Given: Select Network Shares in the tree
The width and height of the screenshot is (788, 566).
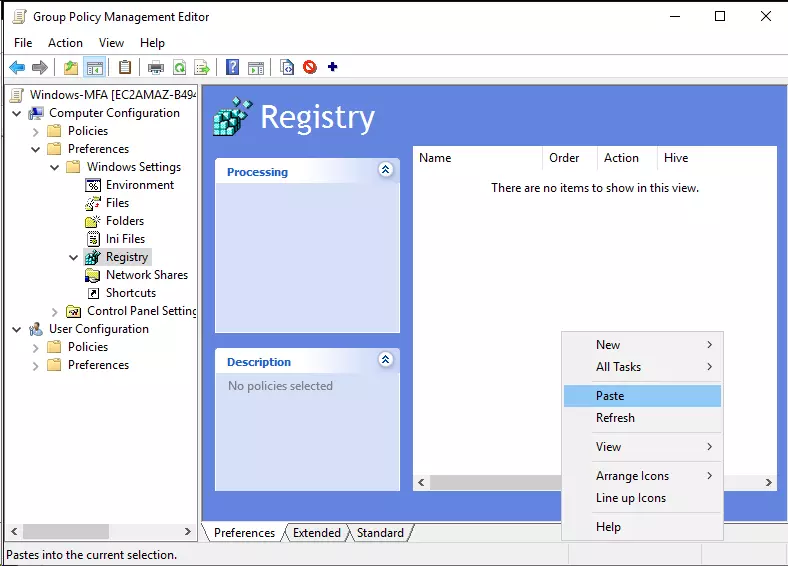Looking at the screenshot, I should click(147, 275).
